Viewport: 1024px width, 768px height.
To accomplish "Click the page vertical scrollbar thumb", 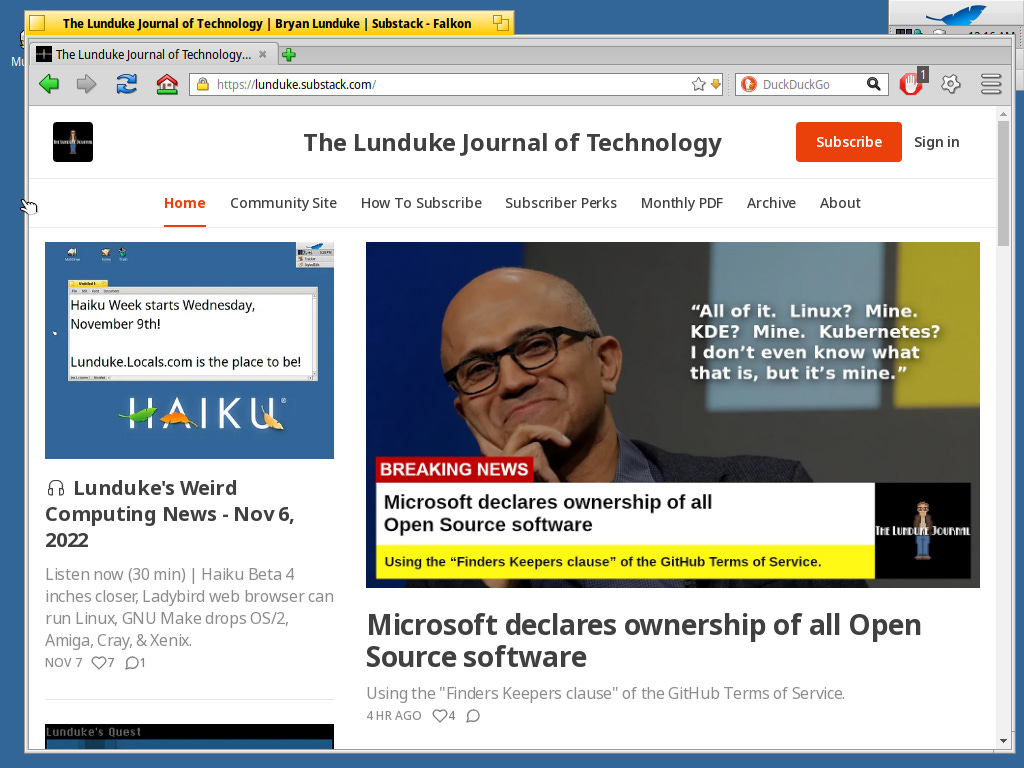I will tap(1003, 184).
